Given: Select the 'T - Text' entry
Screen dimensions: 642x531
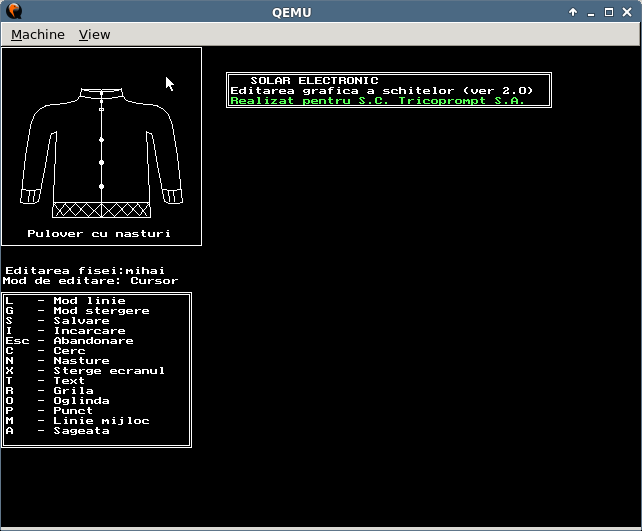Looking at the screenshot, I should coord(45,381).
